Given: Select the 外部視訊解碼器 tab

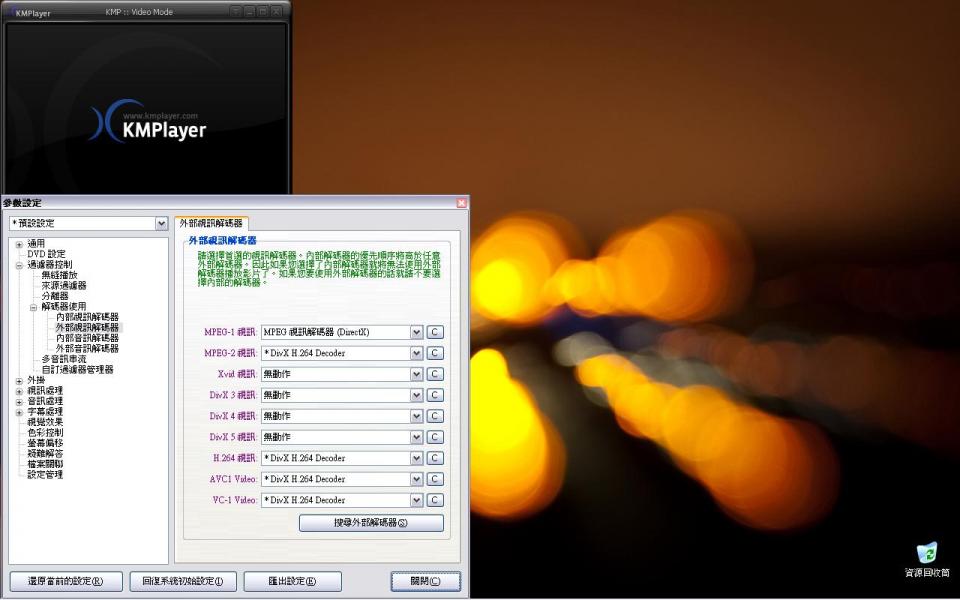Looking at the screenshot, I should pyautogui.click(x=211, y=224).
